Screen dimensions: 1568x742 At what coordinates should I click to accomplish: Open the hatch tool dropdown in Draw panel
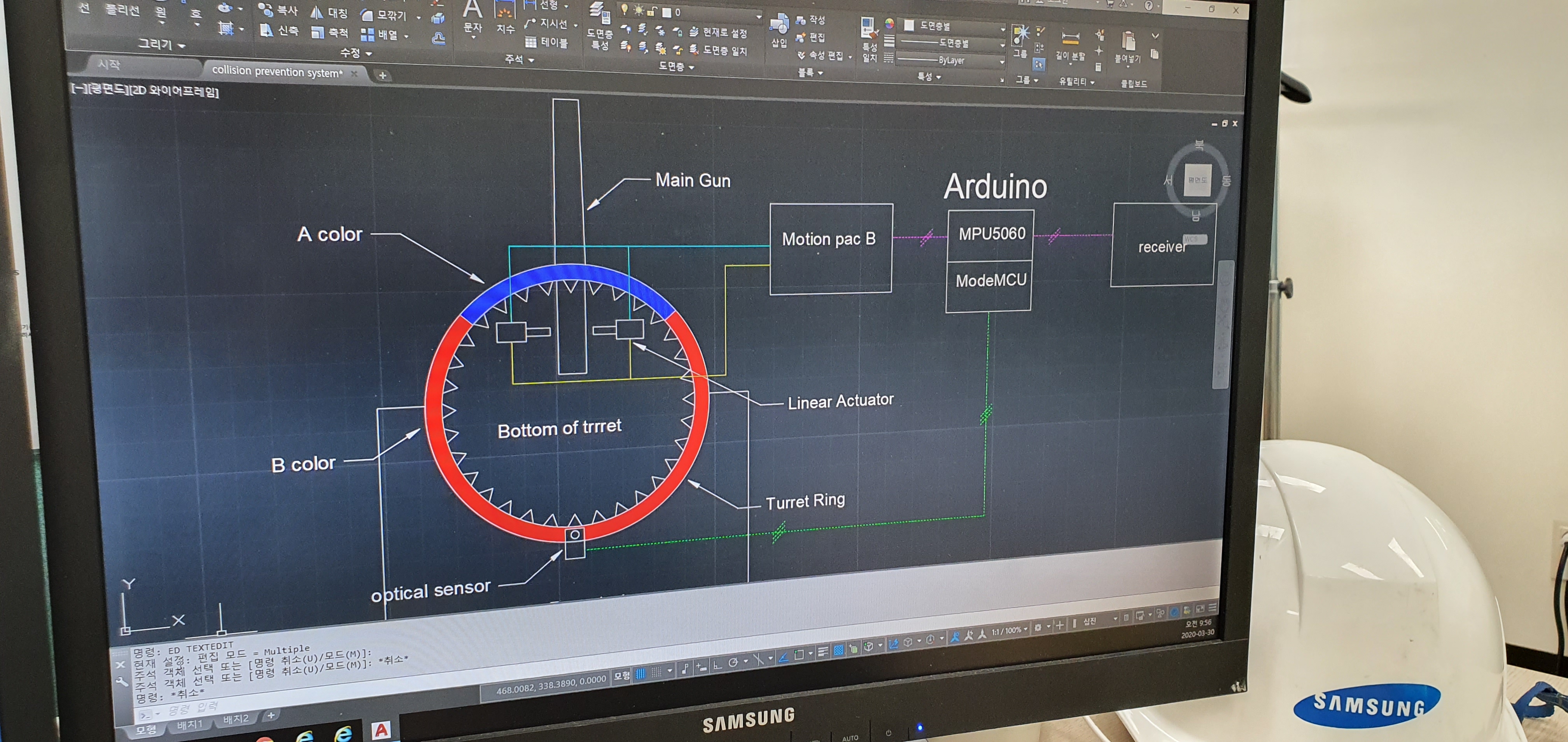[241, 29]
